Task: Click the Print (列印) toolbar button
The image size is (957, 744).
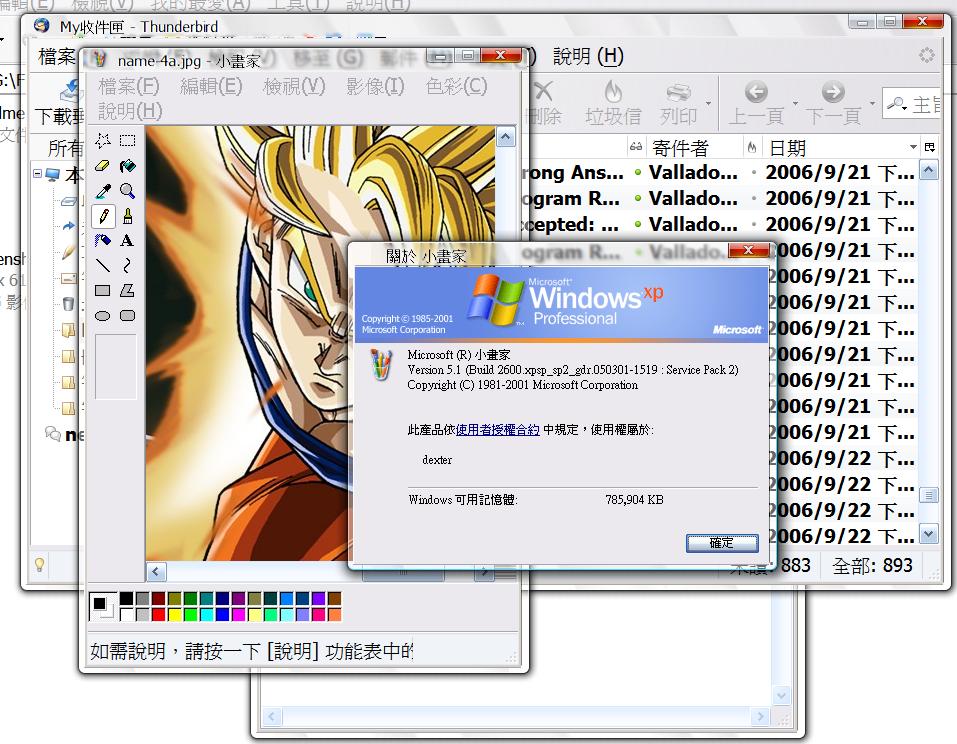Action: [x=678, y=103]
